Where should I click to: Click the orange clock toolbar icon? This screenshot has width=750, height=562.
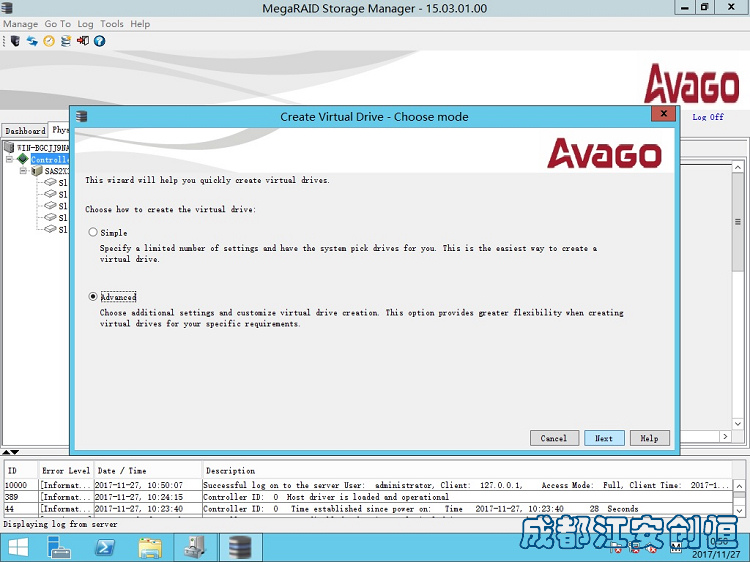pos(49,41)
